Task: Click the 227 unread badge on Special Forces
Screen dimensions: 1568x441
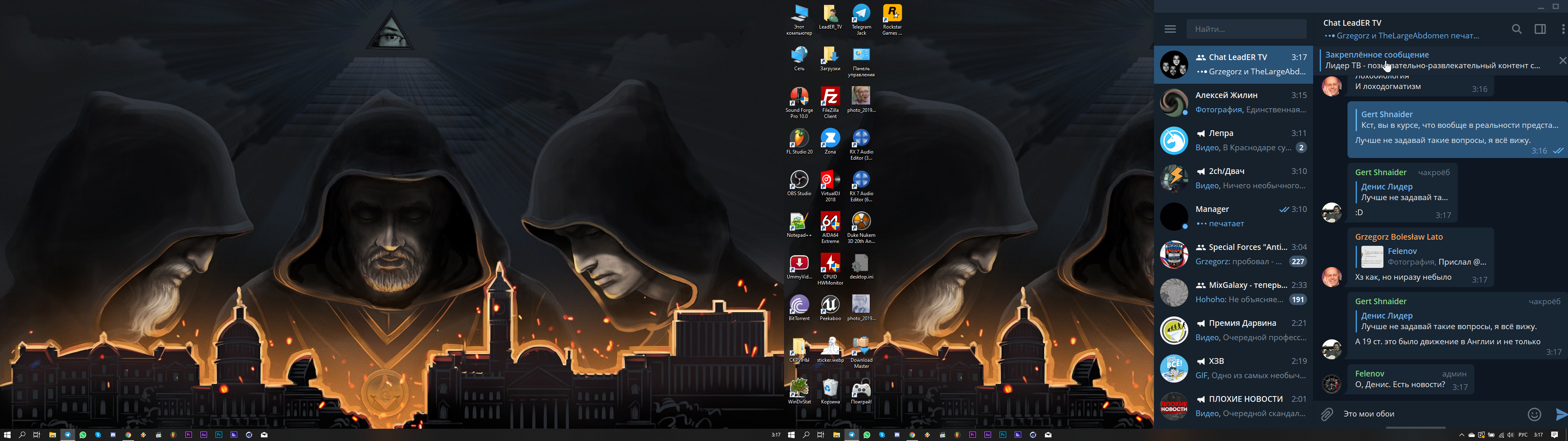Action: click(x=1298, y=261)
